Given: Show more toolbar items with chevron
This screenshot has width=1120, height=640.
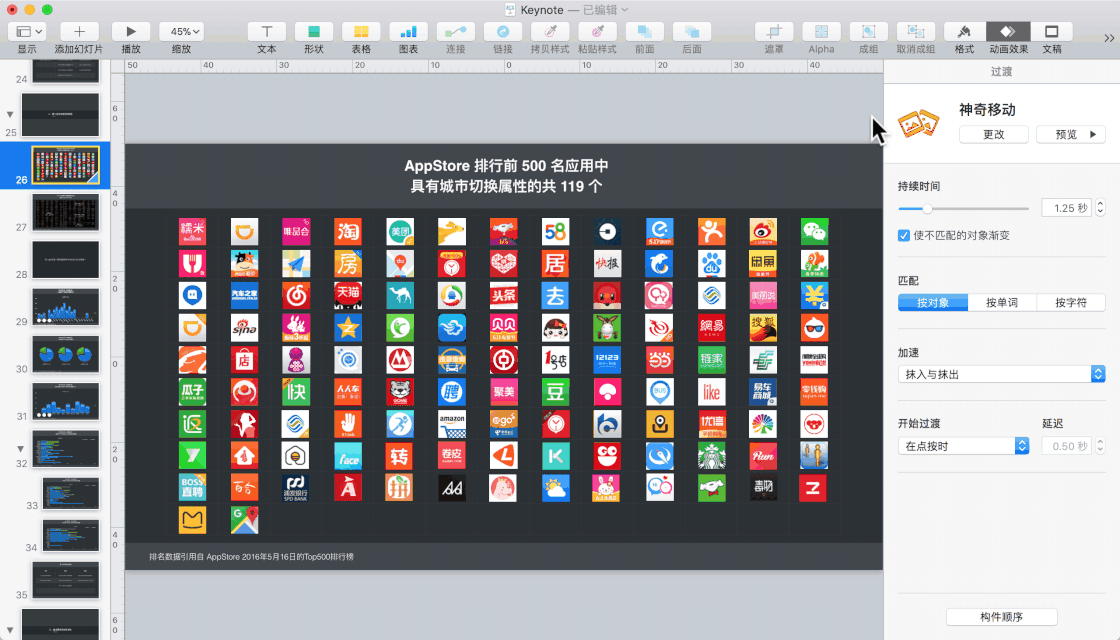Looking at the screenshot, I should [x=1109, y=38].
